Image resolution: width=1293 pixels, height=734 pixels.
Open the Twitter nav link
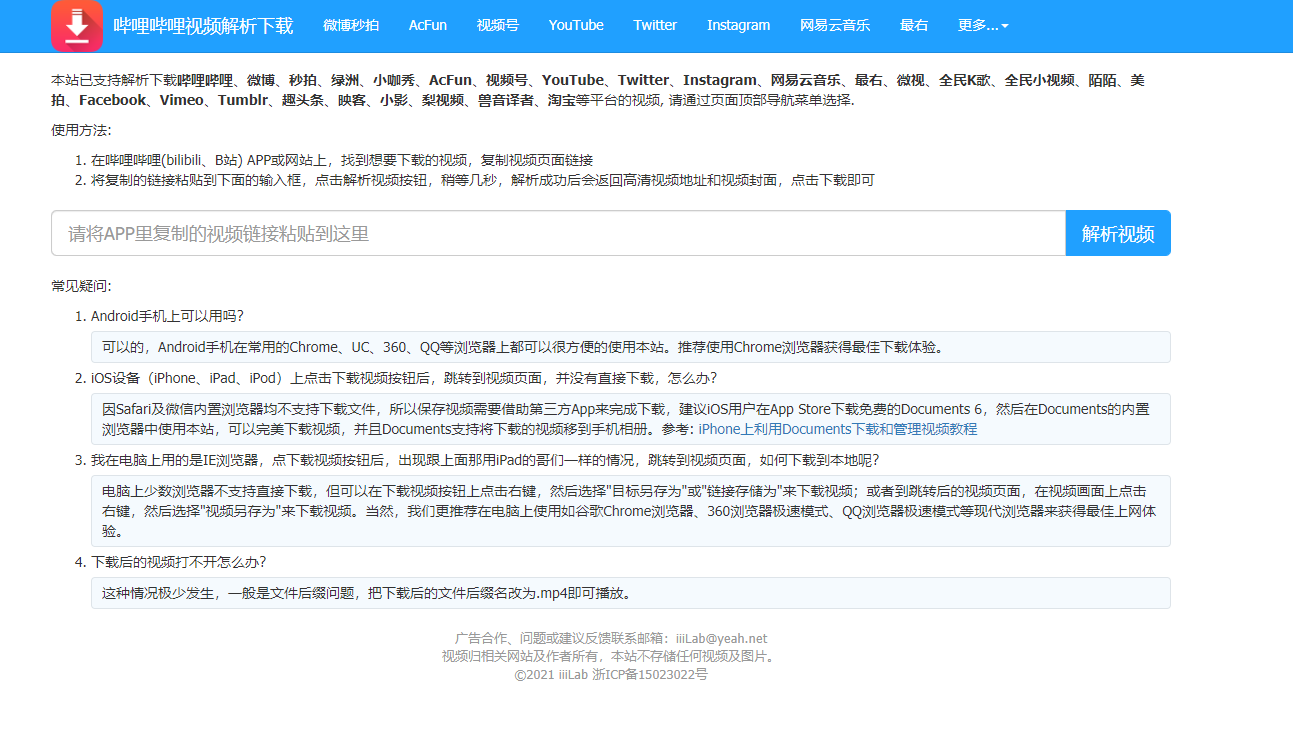pyautogui.click(x=655, y=25)
